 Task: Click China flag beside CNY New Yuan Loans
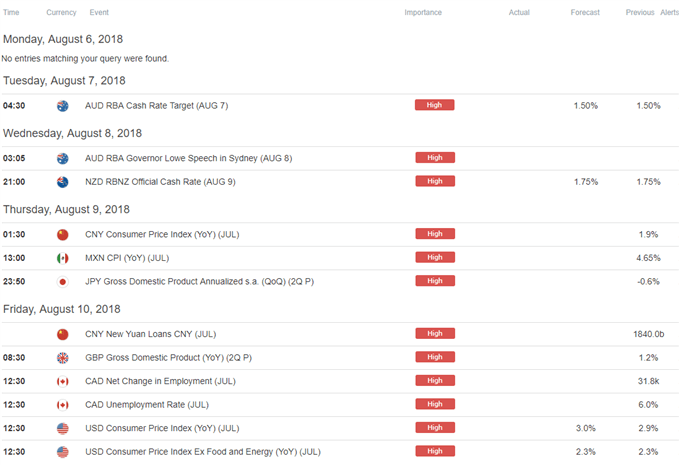(x=62, y=334)
